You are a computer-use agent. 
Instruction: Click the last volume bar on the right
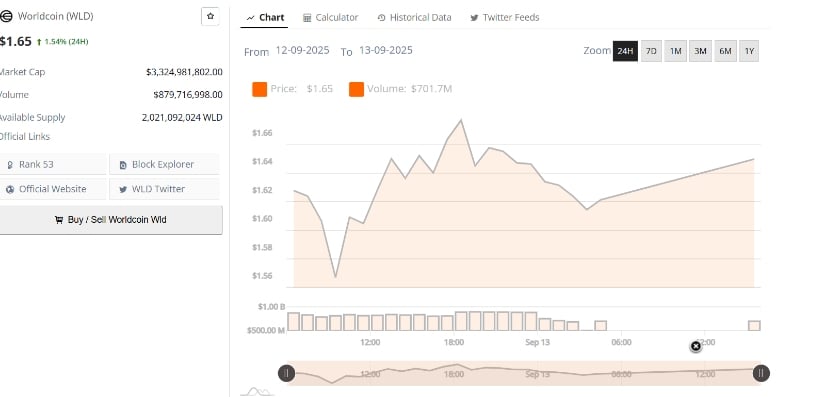(754, 325)
